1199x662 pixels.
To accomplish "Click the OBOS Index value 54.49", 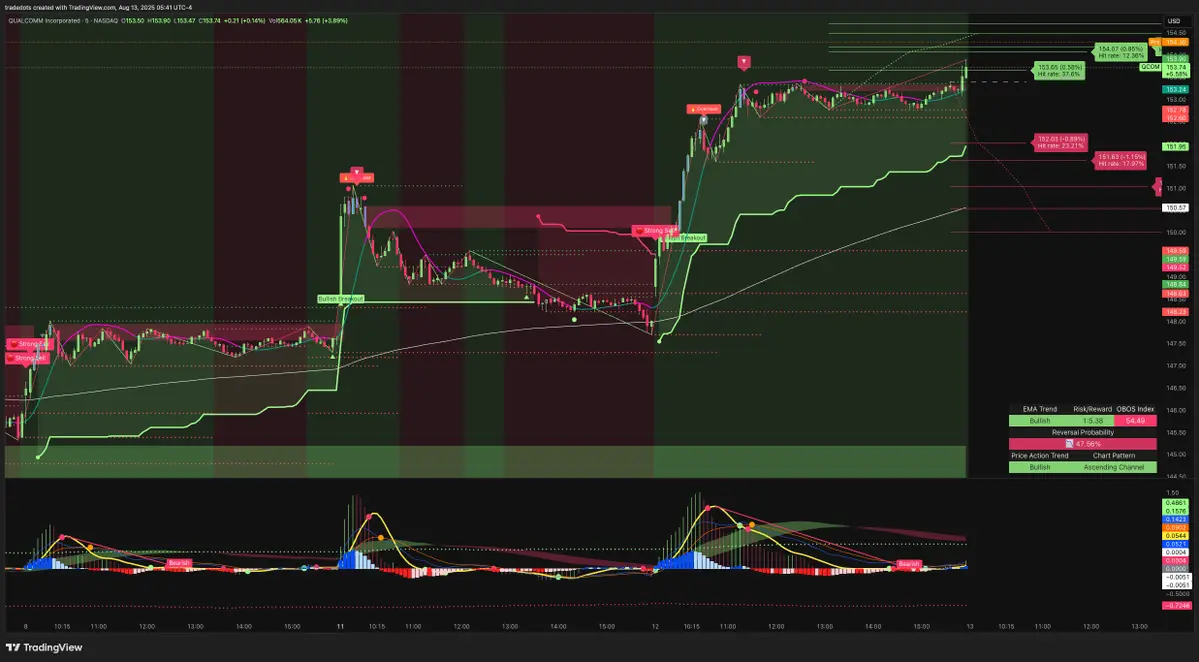I will point(1136,421).
